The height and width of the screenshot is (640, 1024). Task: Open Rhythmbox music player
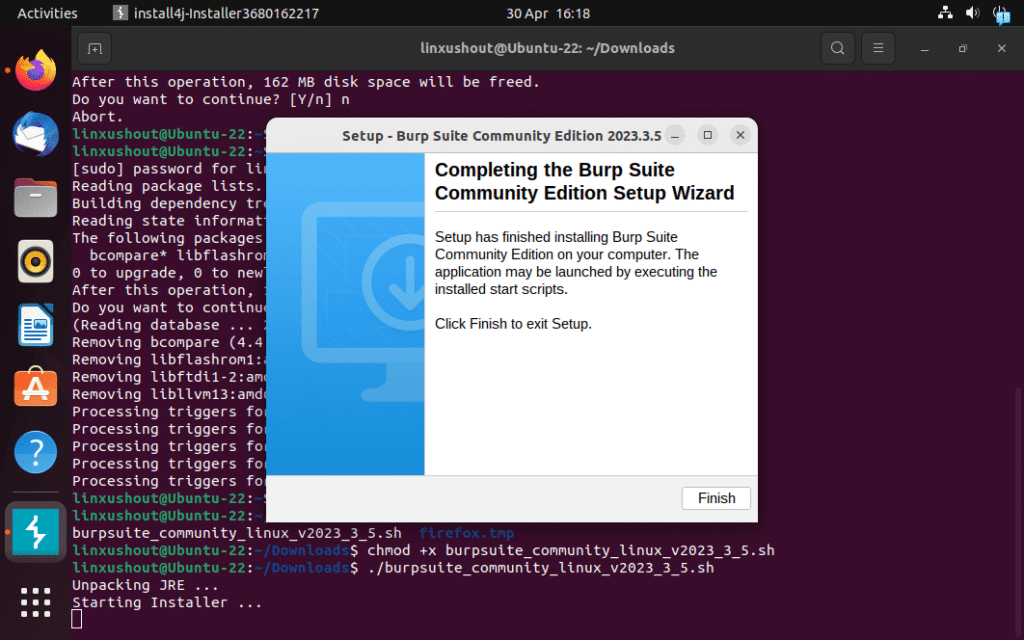[36, 261]
